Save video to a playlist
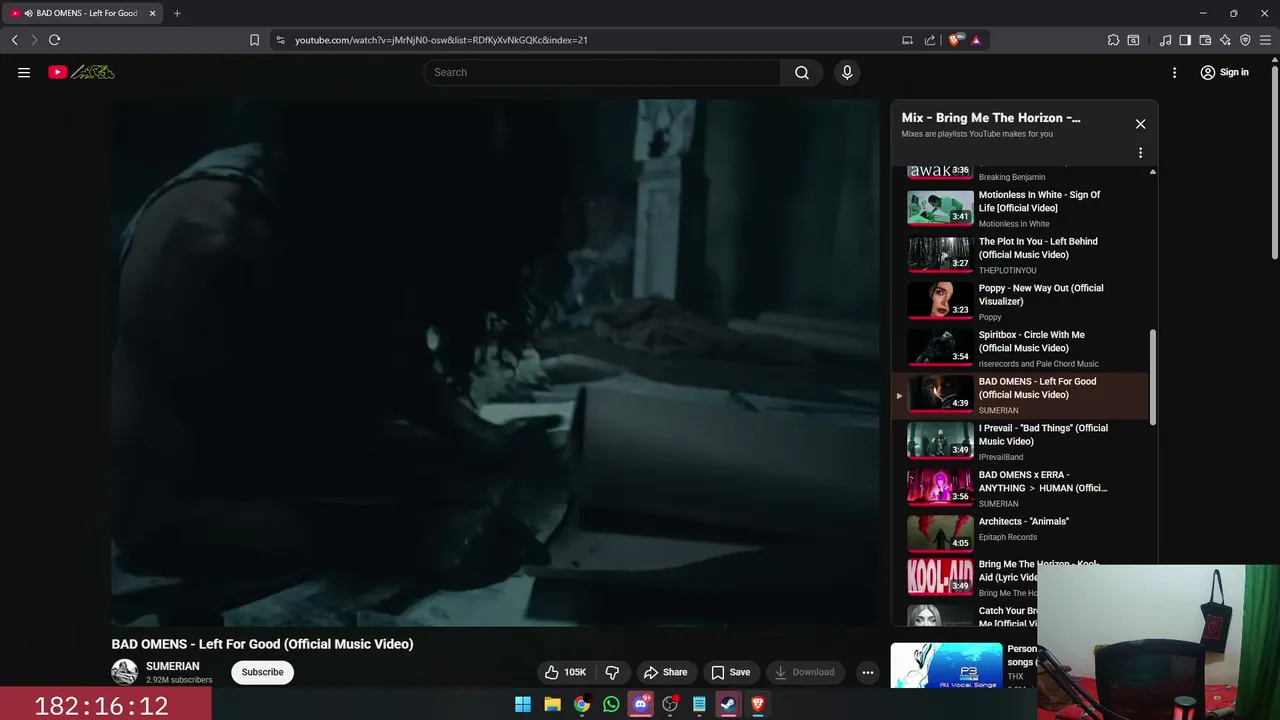Viewport: 1280px width, 720px height. coord(731,672)
